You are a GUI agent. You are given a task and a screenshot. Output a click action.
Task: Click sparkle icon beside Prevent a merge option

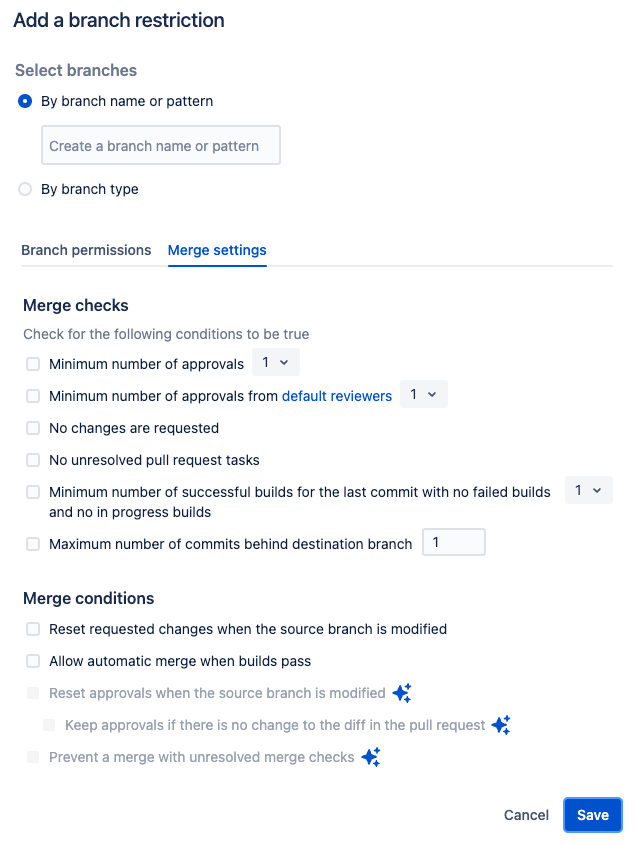370,757
